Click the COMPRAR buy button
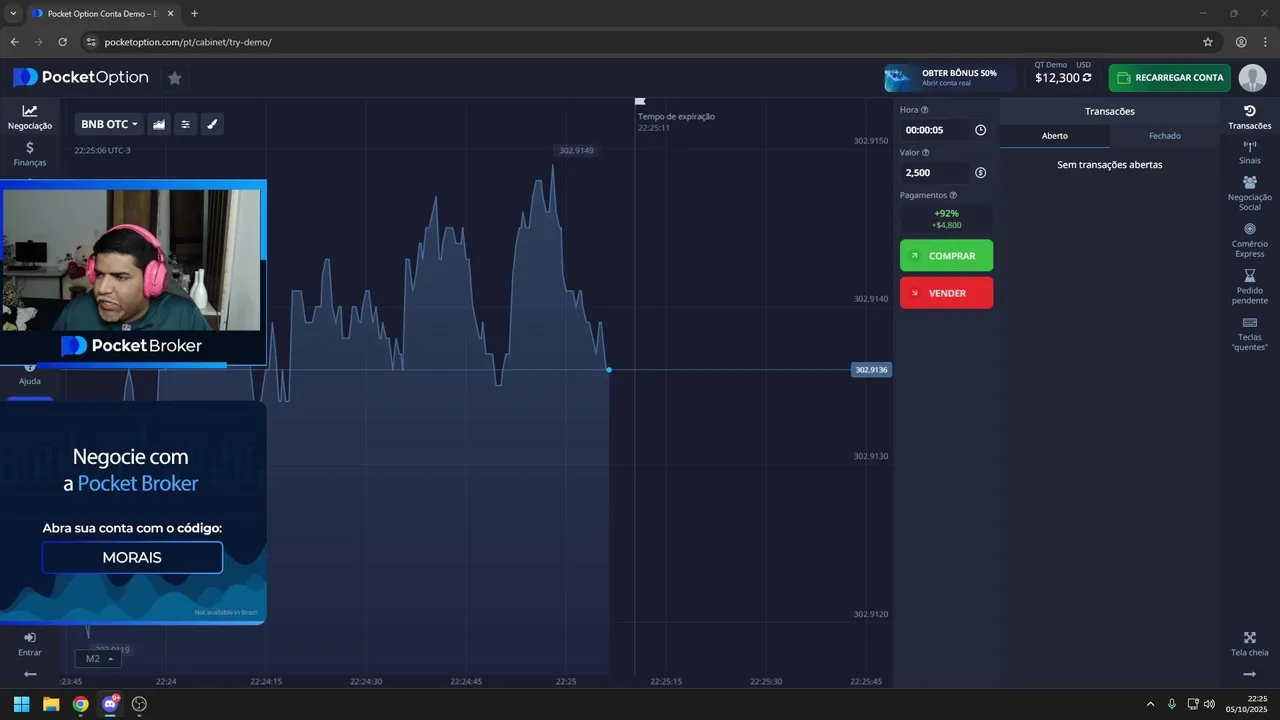 click(x=946, y=256)
